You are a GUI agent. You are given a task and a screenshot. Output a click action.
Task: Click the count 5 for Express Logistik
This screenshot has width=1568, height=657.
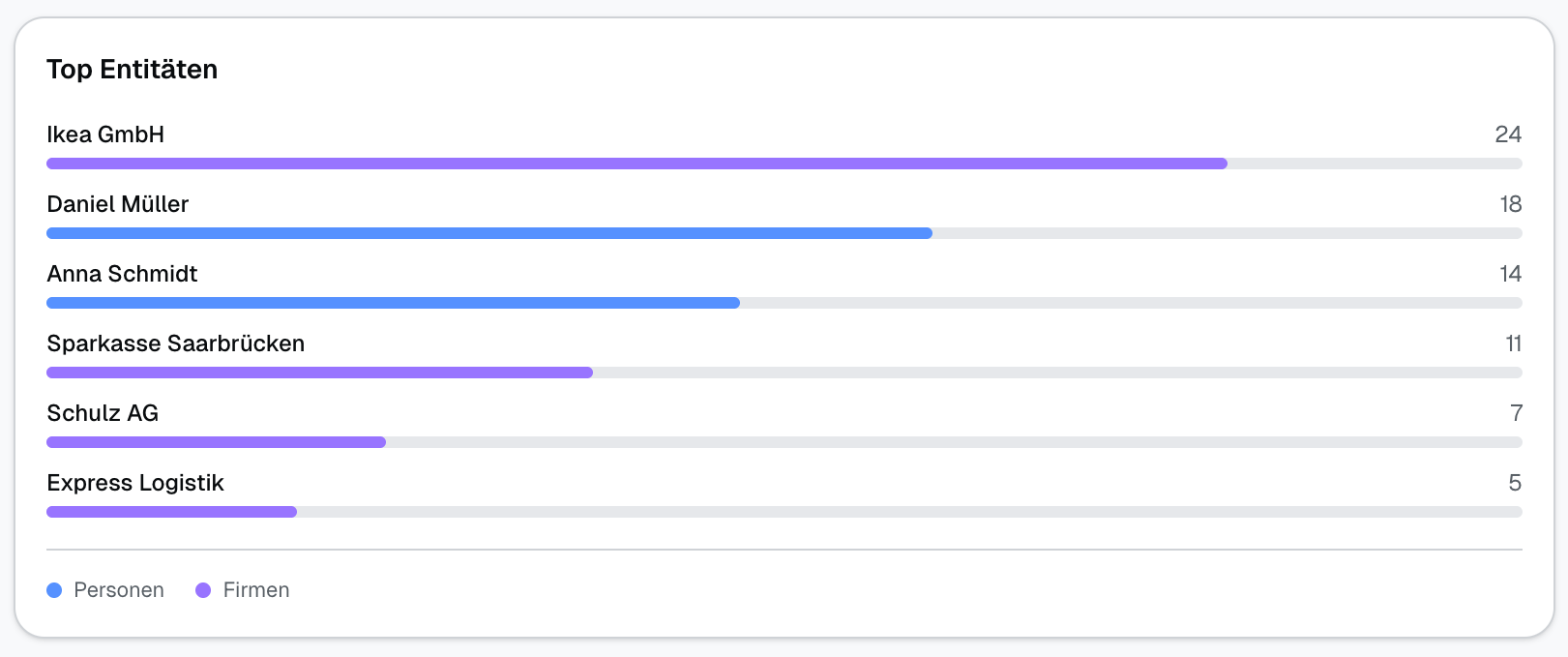coord(1515,483)
